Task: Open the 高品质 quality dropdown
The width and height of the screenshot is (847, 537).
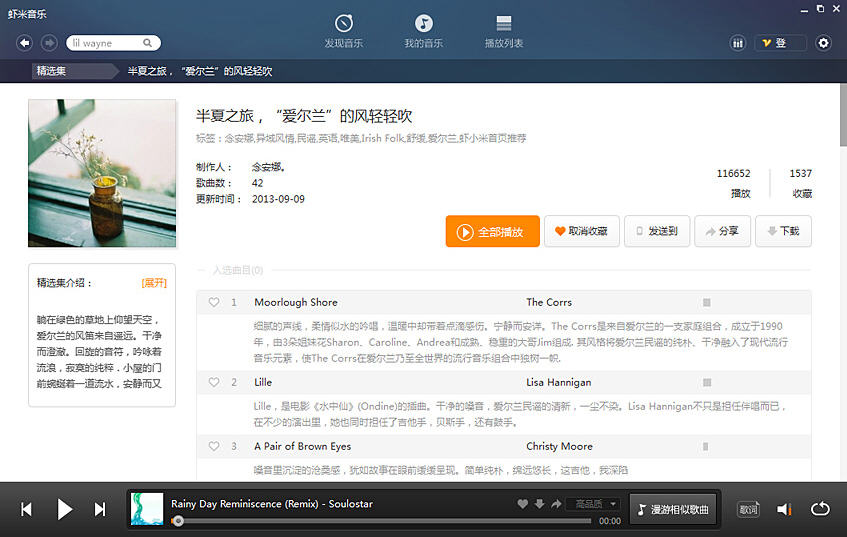Action: (593, 504)
